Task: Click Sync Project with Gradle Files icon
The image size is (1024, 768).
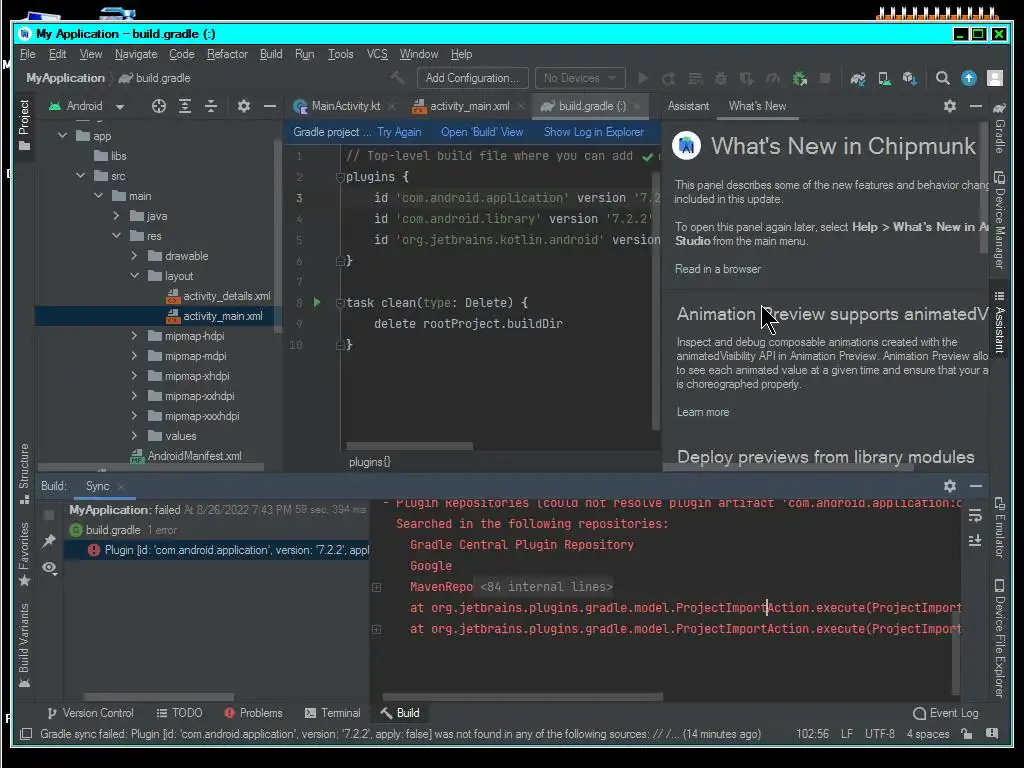Action: 857,78
